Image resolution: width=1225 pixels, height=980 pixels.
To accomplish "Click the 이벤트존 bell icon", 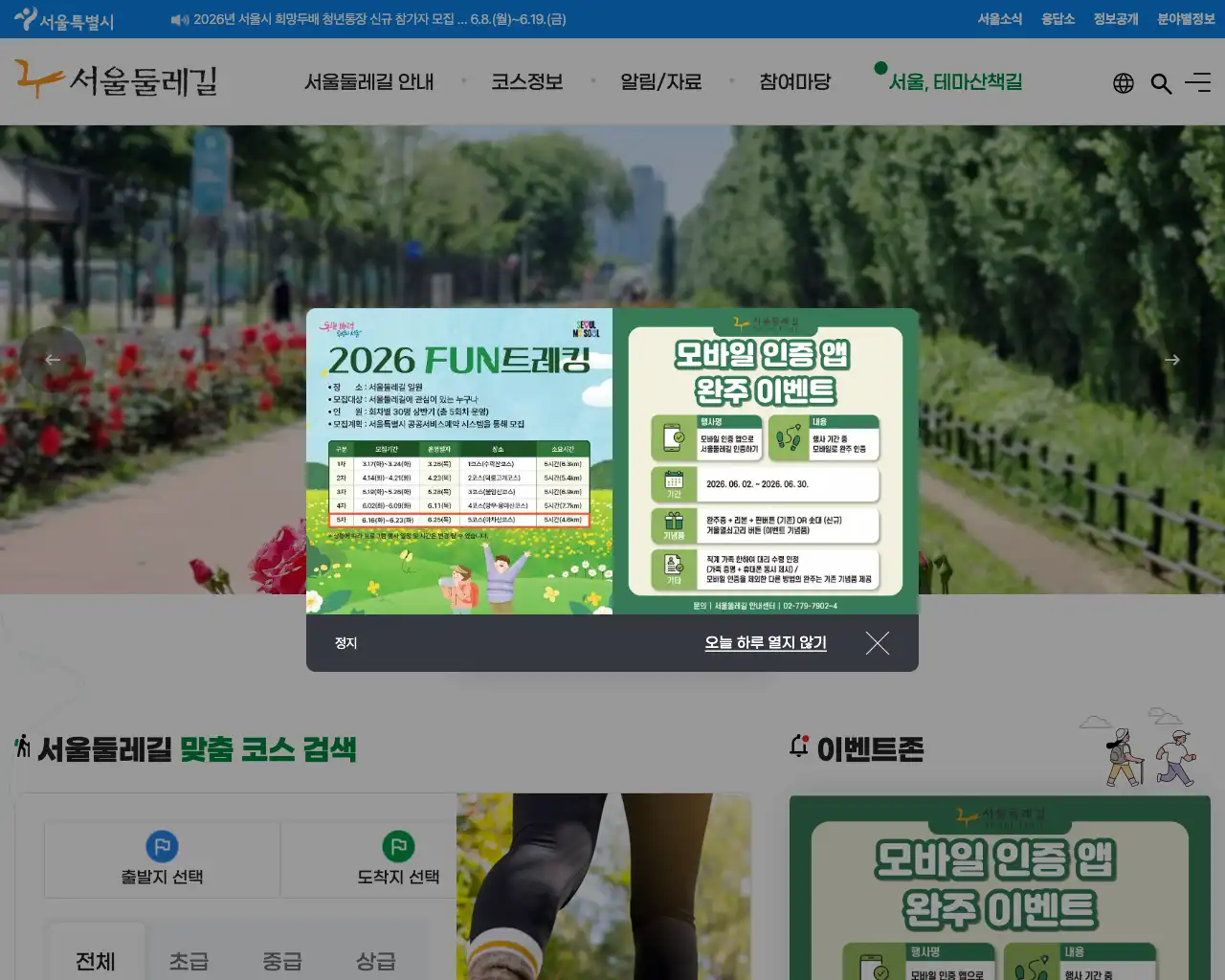I will (799, 746).
